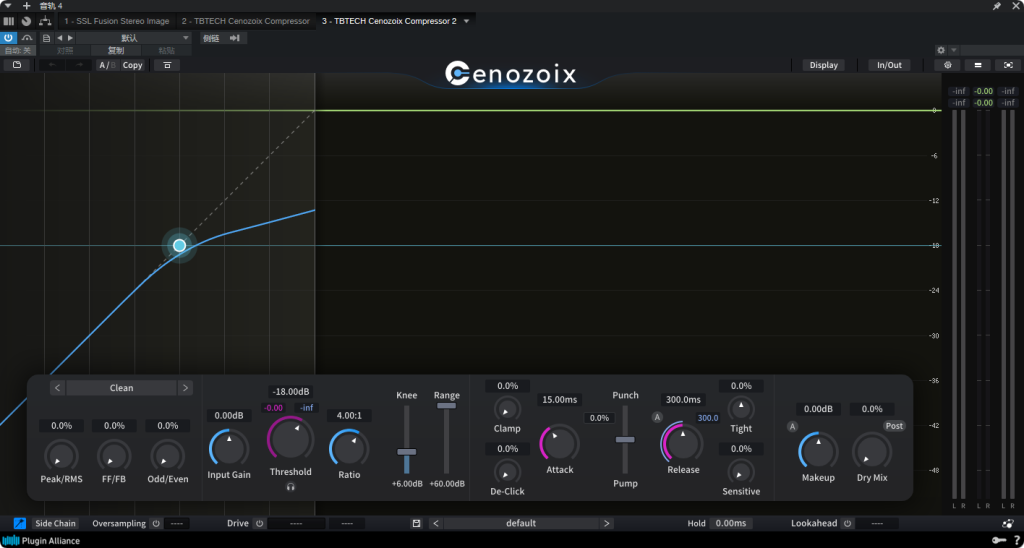Open the Clean style selector
The height and width of the screenshot is (548, 1024).
click(121, 388)
